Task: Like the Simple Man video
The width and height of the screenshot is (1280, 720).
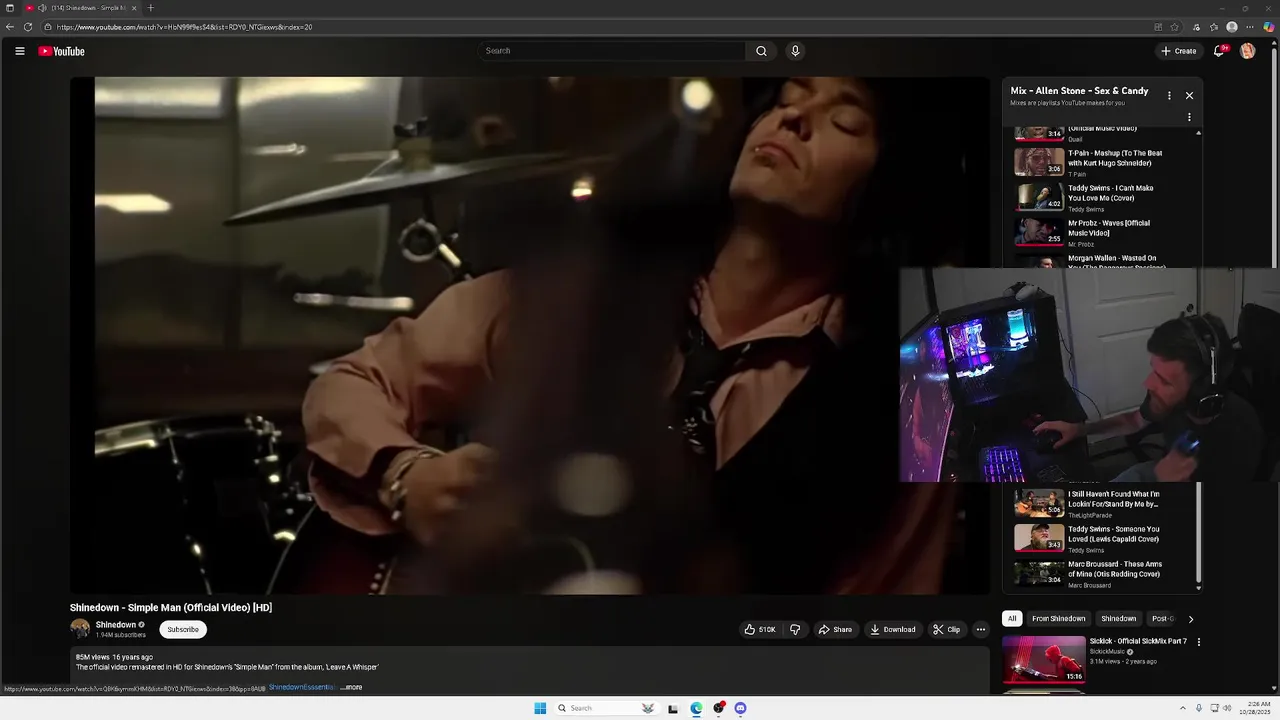Action: click(760, 629)
